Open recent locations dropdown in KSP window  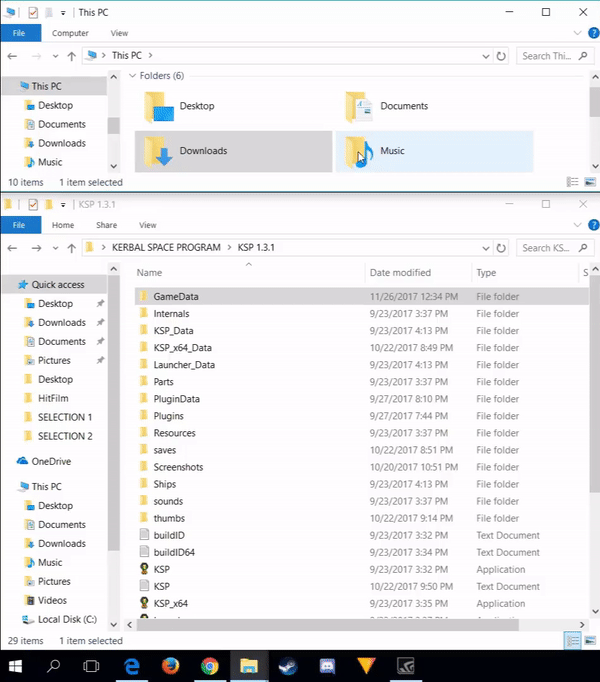tap(55, 248)
